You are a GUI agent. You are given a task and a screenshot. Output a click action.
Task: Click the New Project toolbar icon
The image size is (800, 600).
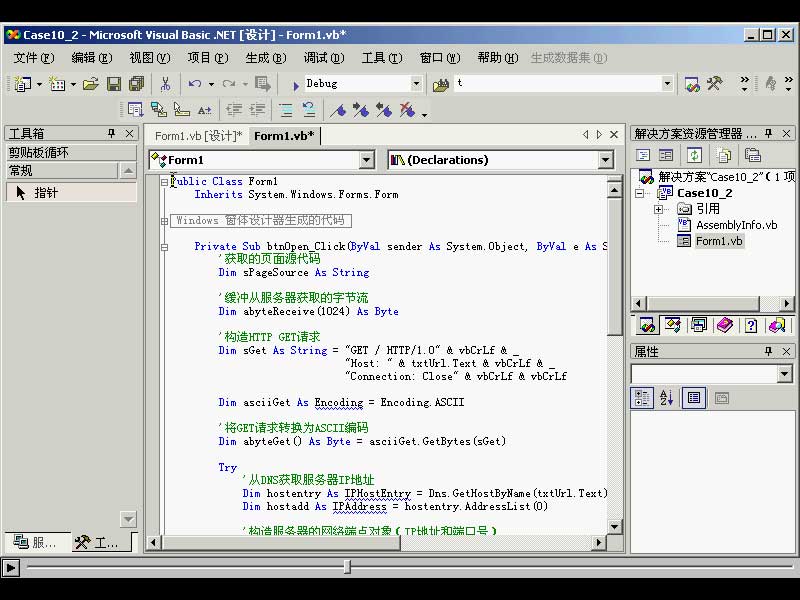[22, 84]
